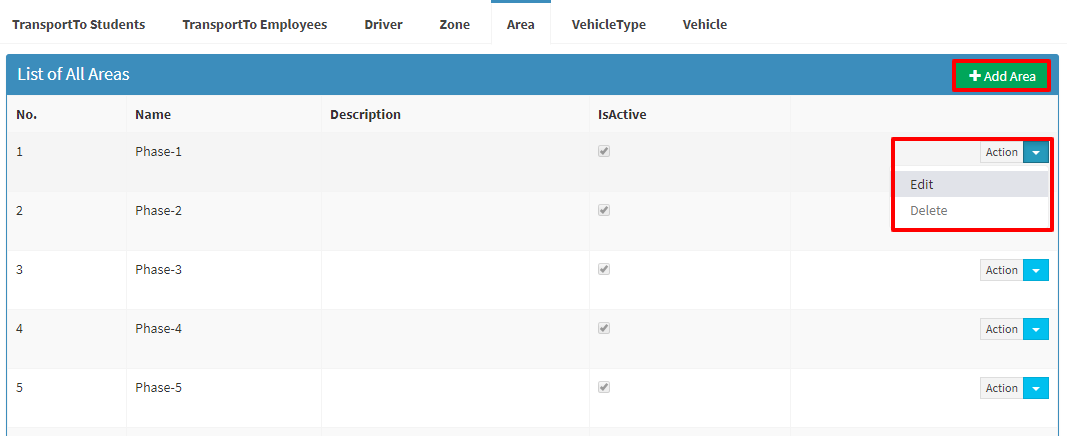
Task: Click the Action button for Phase-3
Action: click(x=1002, y=270)
